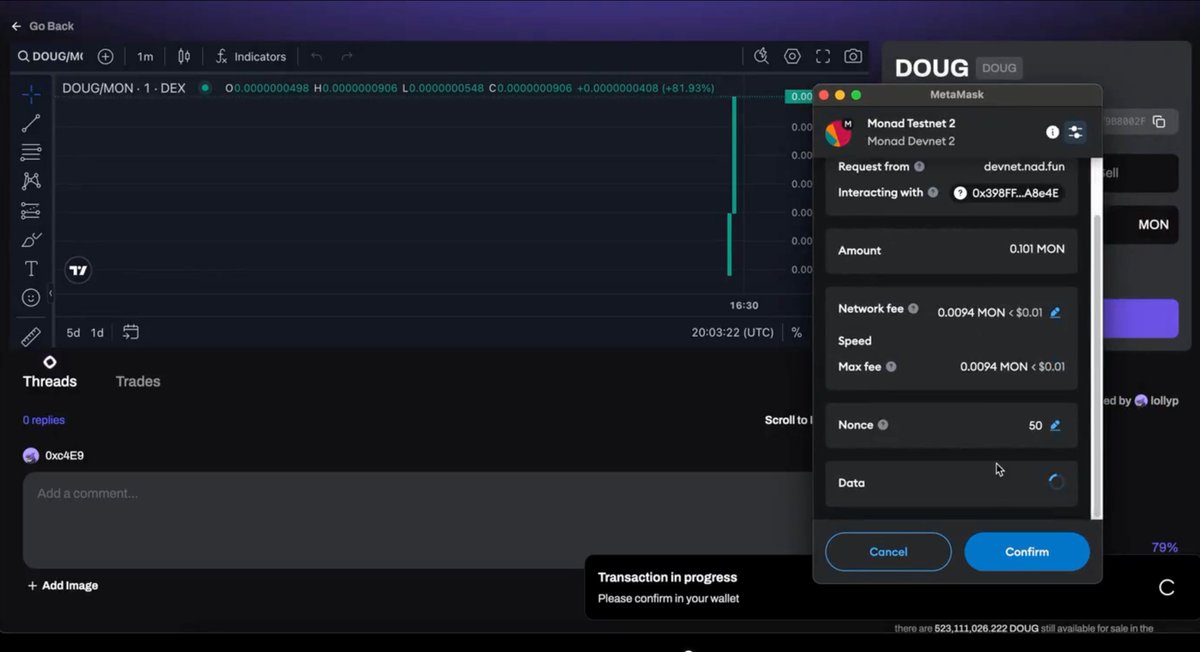Show Interacting with help tooltip
The height and width of the screenshot is (652, 1200).
tap(933, 192)
